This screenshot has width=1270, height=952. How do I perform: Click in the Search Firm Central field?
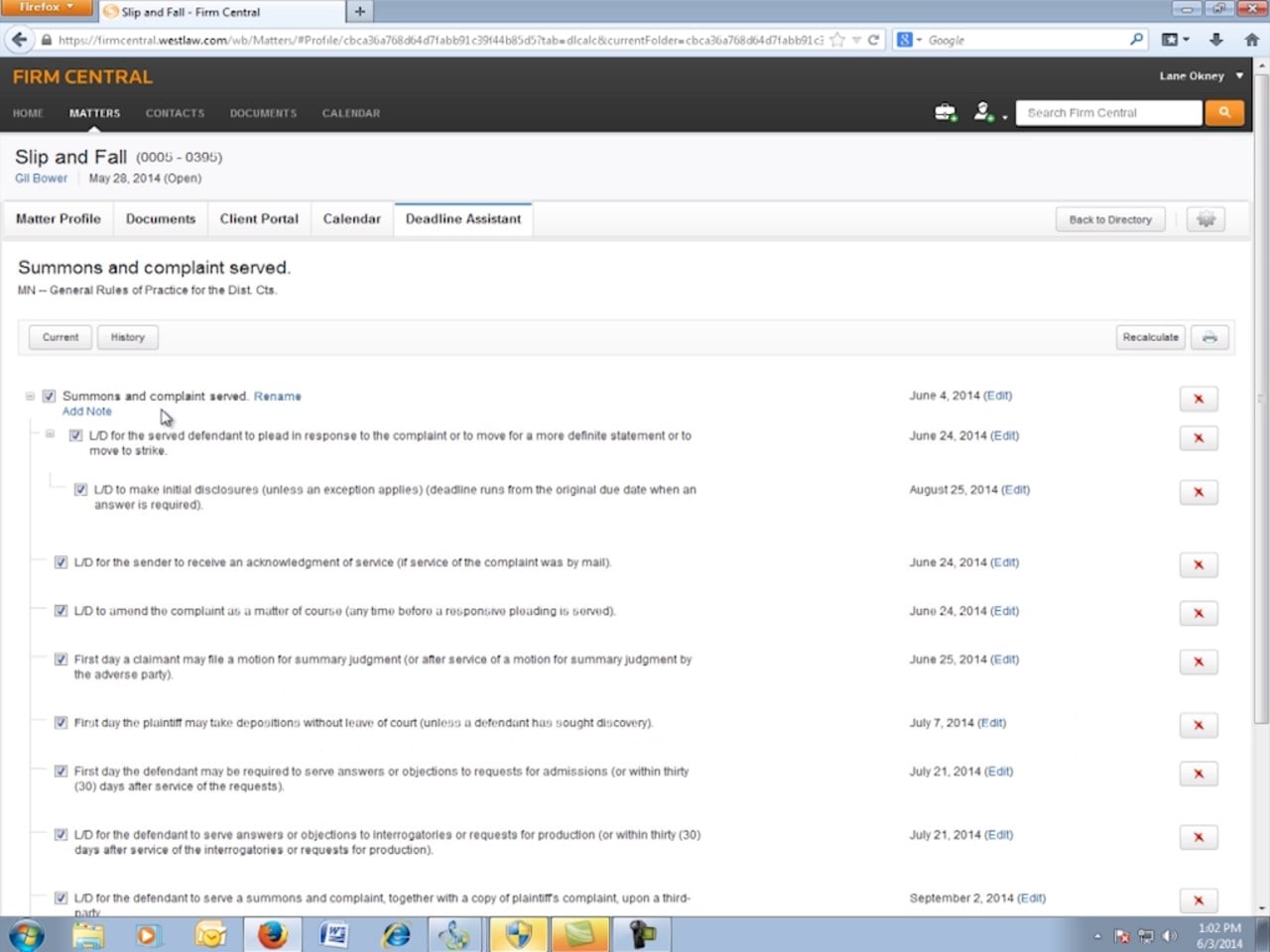pyautogui.click(x=1109, y=113)
